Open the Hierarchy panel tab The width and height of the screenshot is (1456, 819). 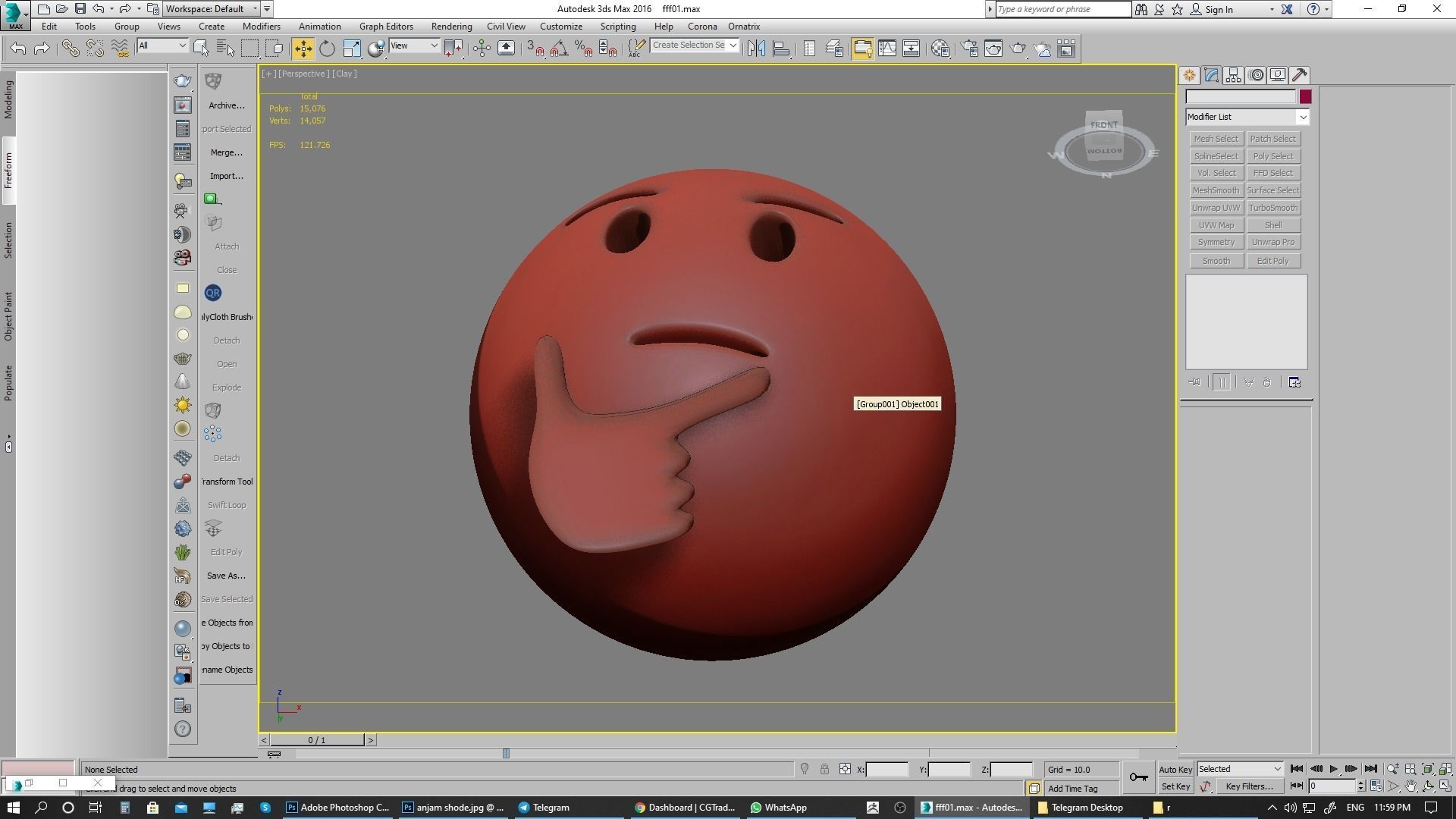click(1233, 75)
